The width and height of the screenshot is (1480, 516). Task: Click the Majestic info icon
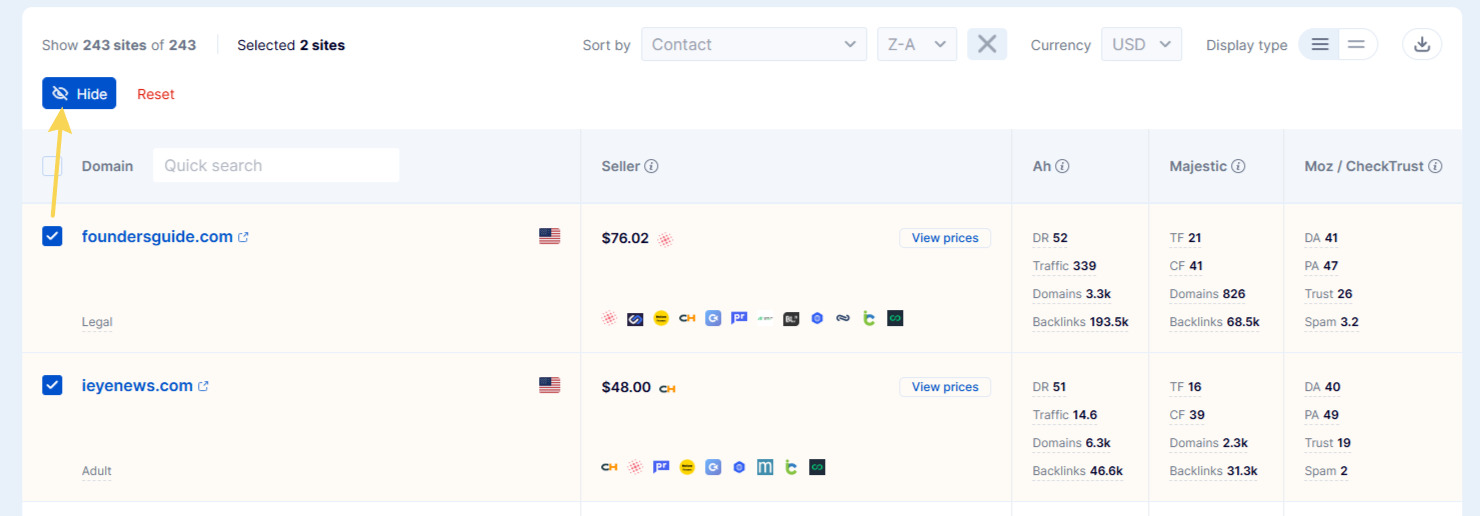click(x=1238, y=166)
